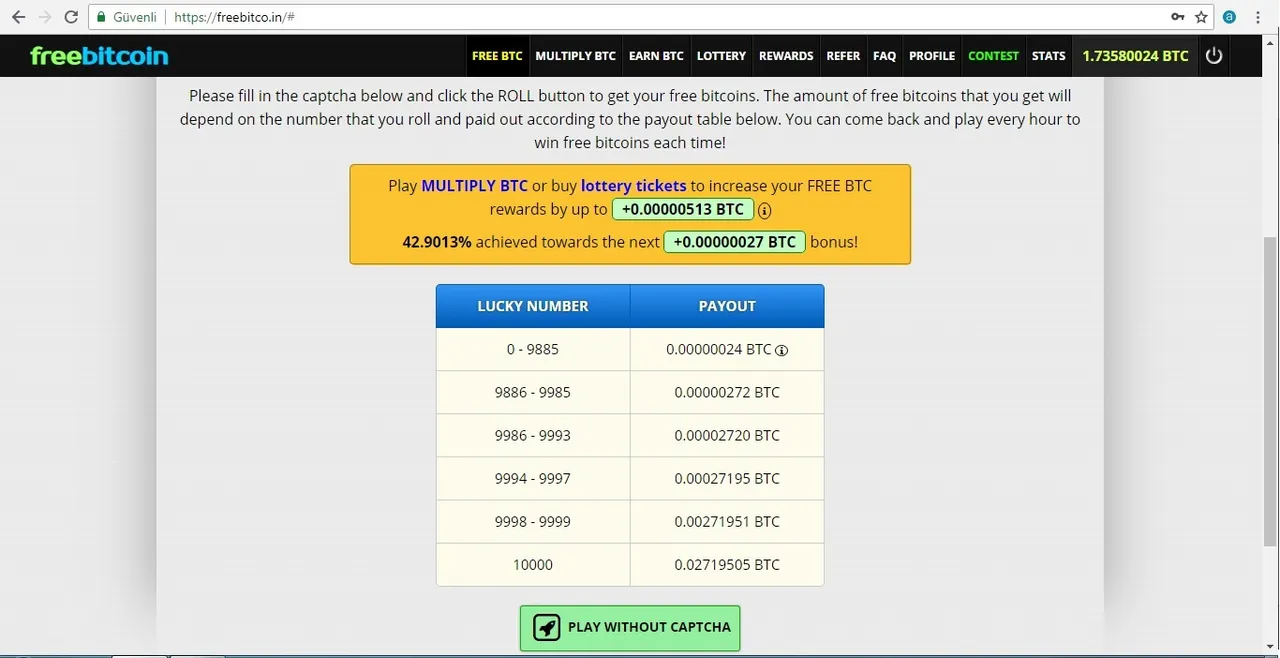Screen dimensions: 1280x658
Task: Select the 0 - 9885 table cell
Action: pos(533,350)
